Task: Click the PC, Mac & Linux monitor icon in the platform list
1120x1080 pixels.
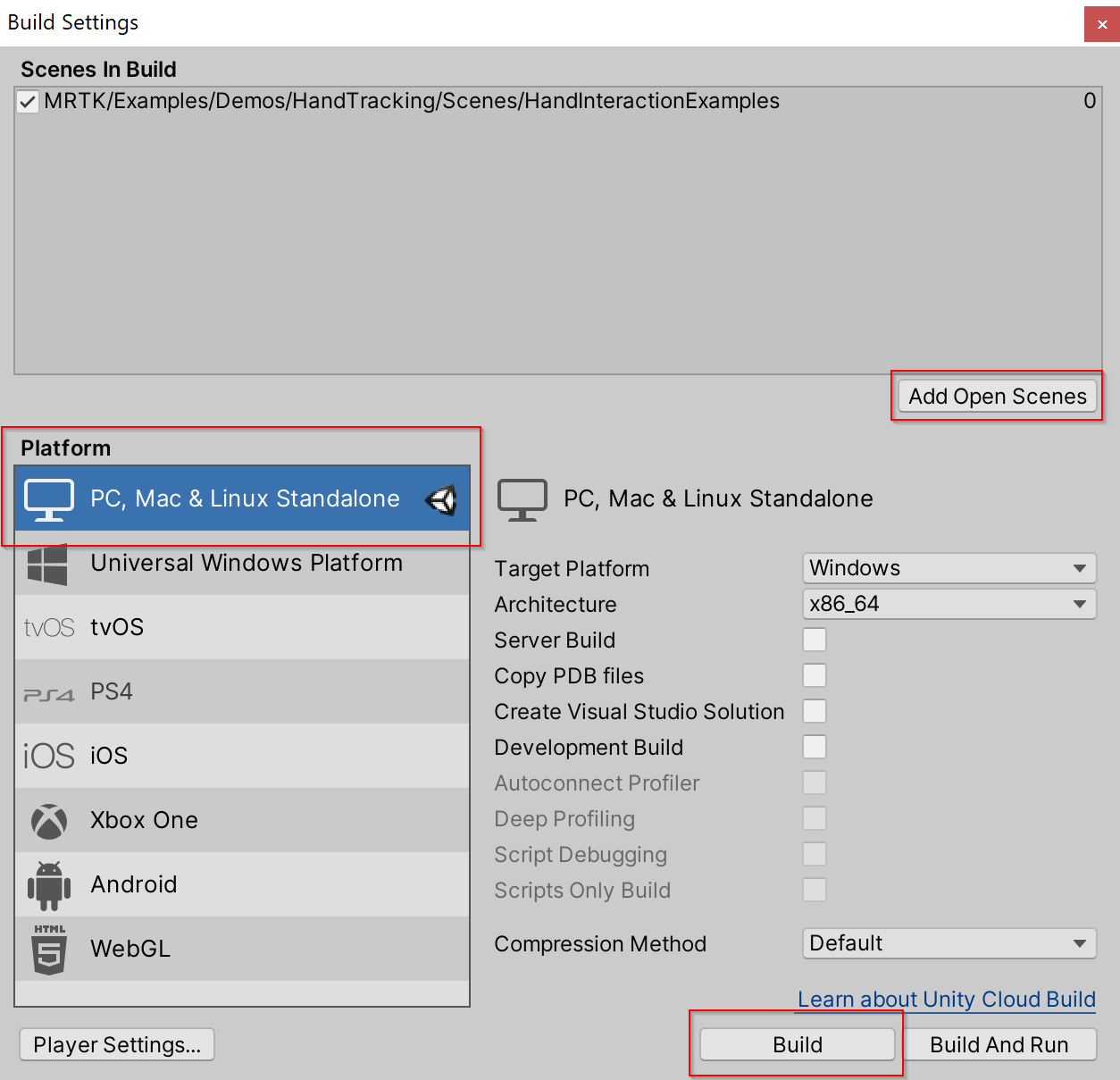Action: [49, 499]
